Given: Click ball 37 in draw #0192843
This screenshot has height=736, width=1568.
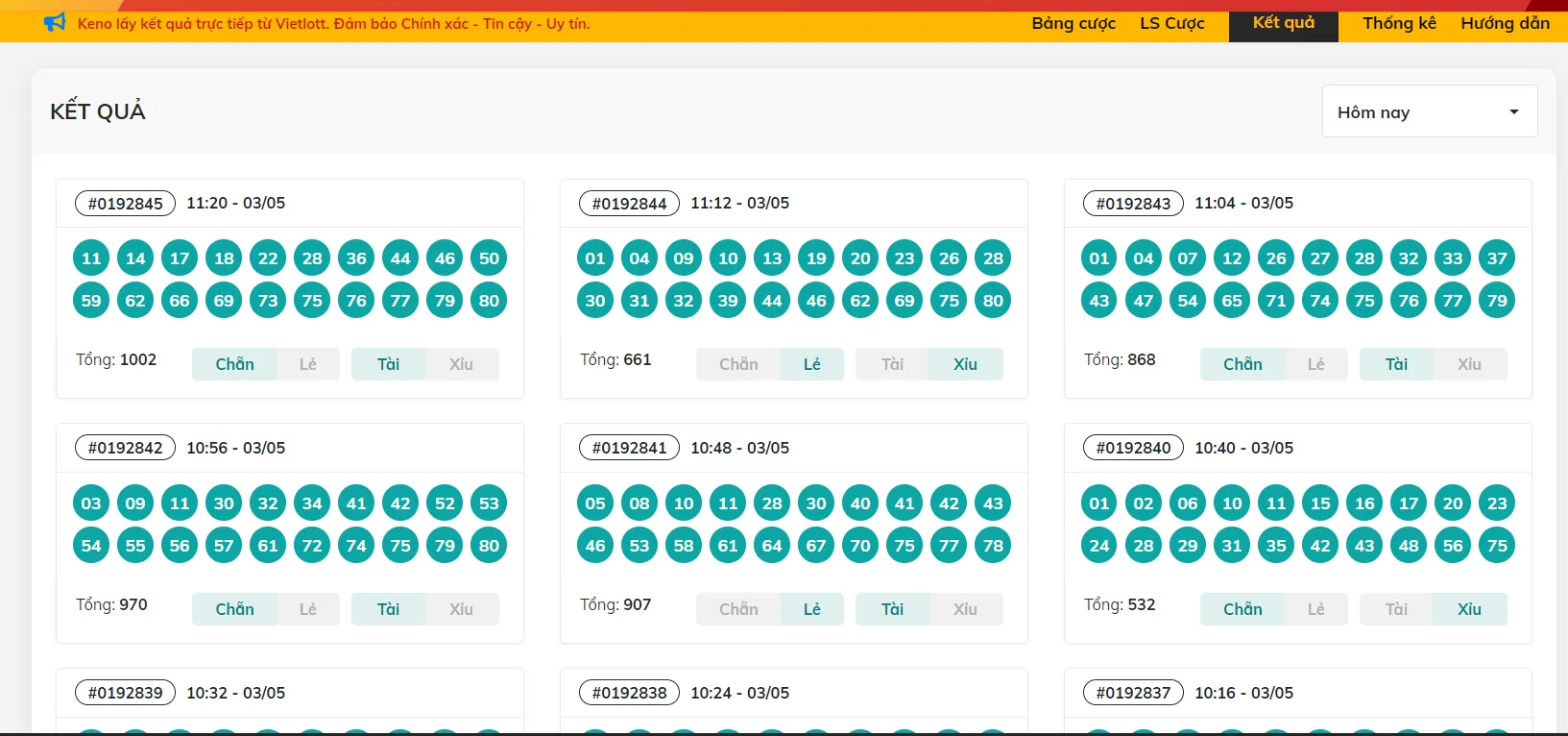Looking at the screenshot, I should (1497, 258).
